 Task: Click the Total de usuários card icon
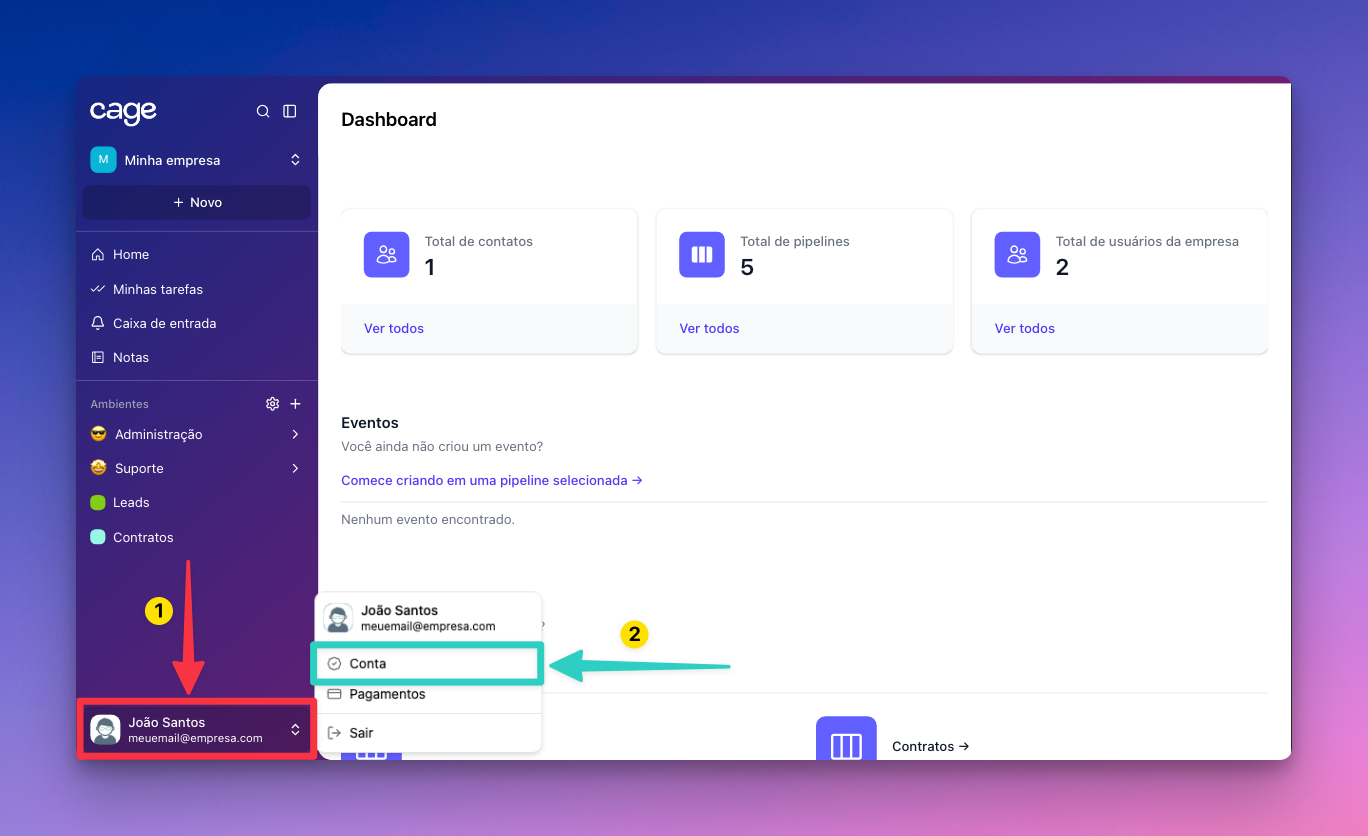[1017, 255]
